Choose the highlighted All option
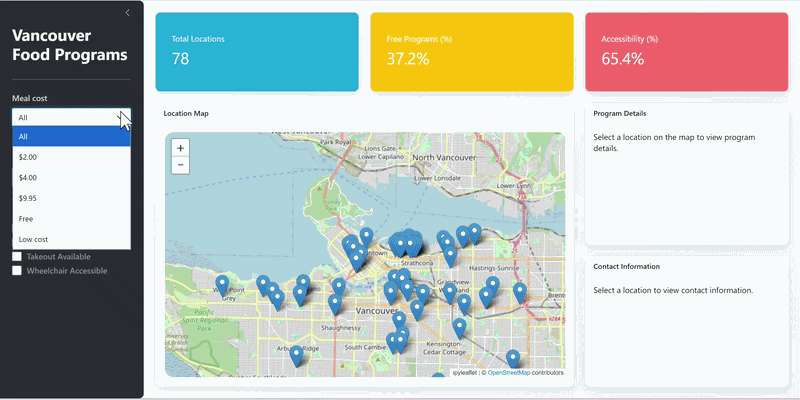 point(71,136)
